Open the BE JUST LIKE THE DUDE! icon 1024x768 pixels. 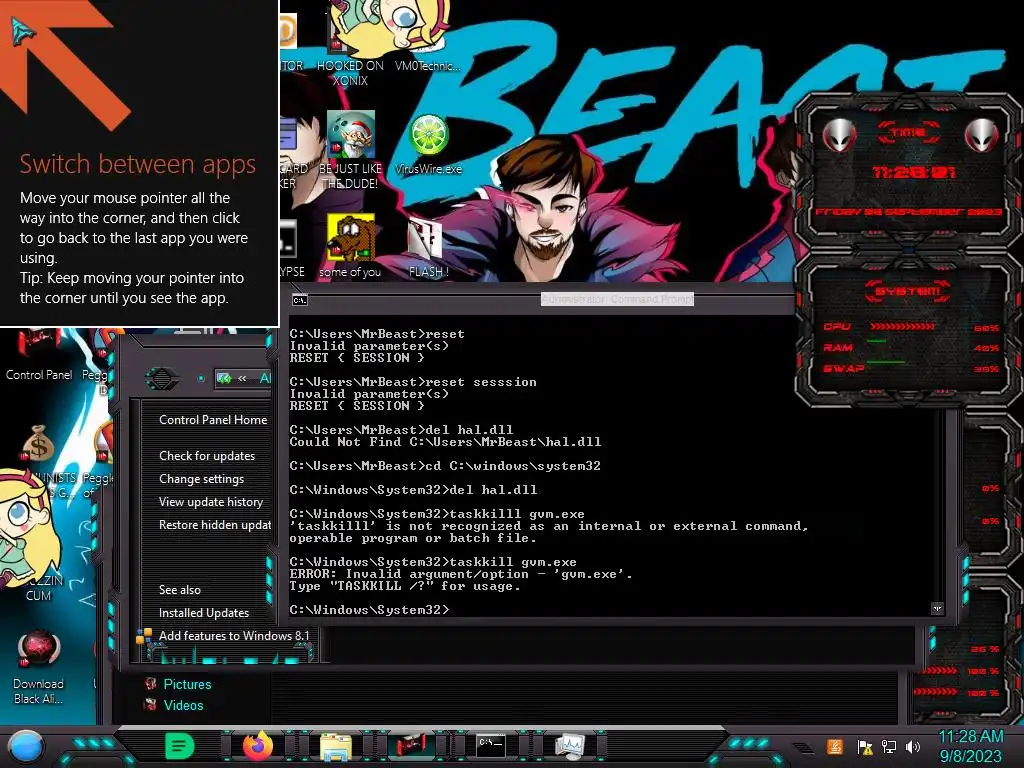click(350, 150)
